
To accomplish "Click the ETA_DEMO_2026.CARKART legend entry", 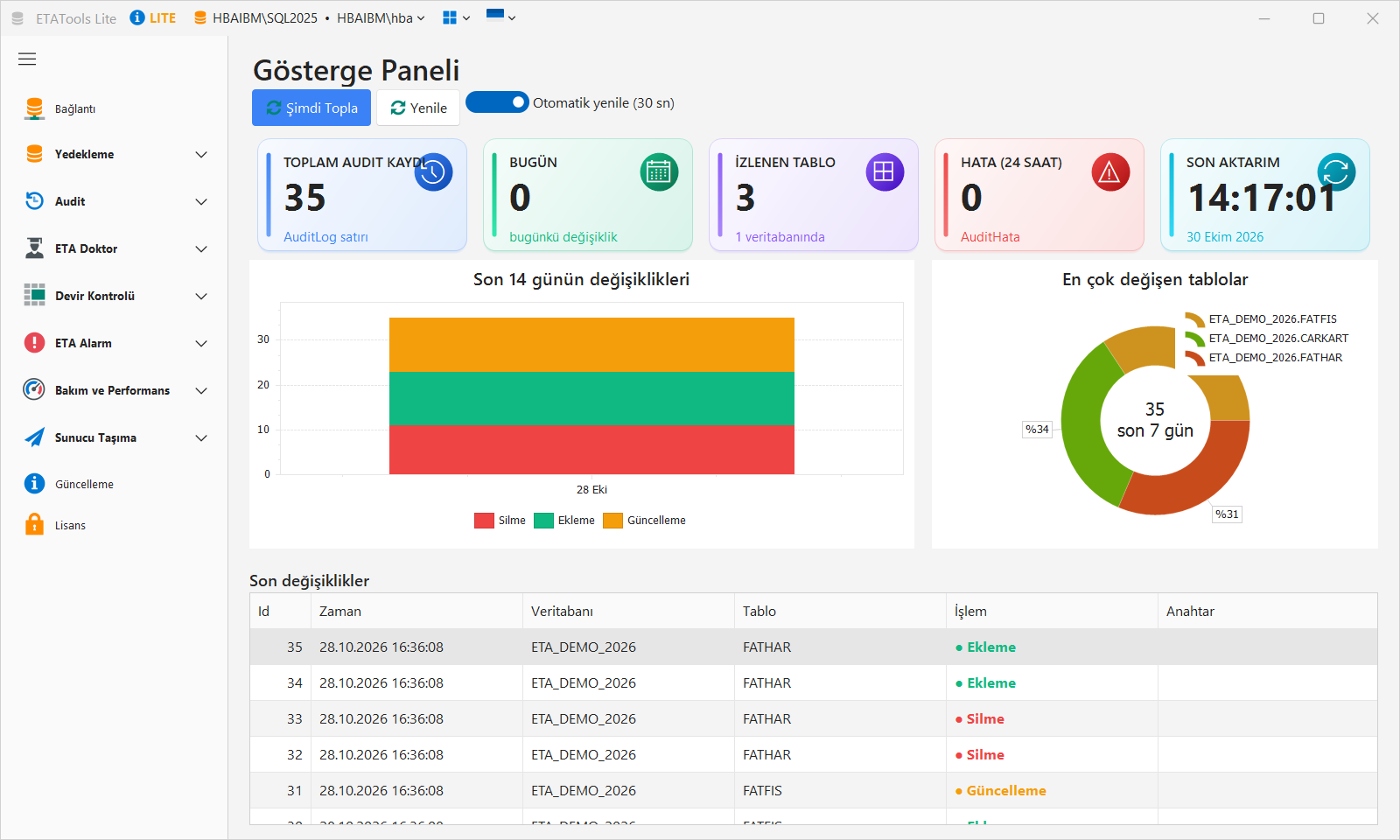I will [x=1267, y=339].
